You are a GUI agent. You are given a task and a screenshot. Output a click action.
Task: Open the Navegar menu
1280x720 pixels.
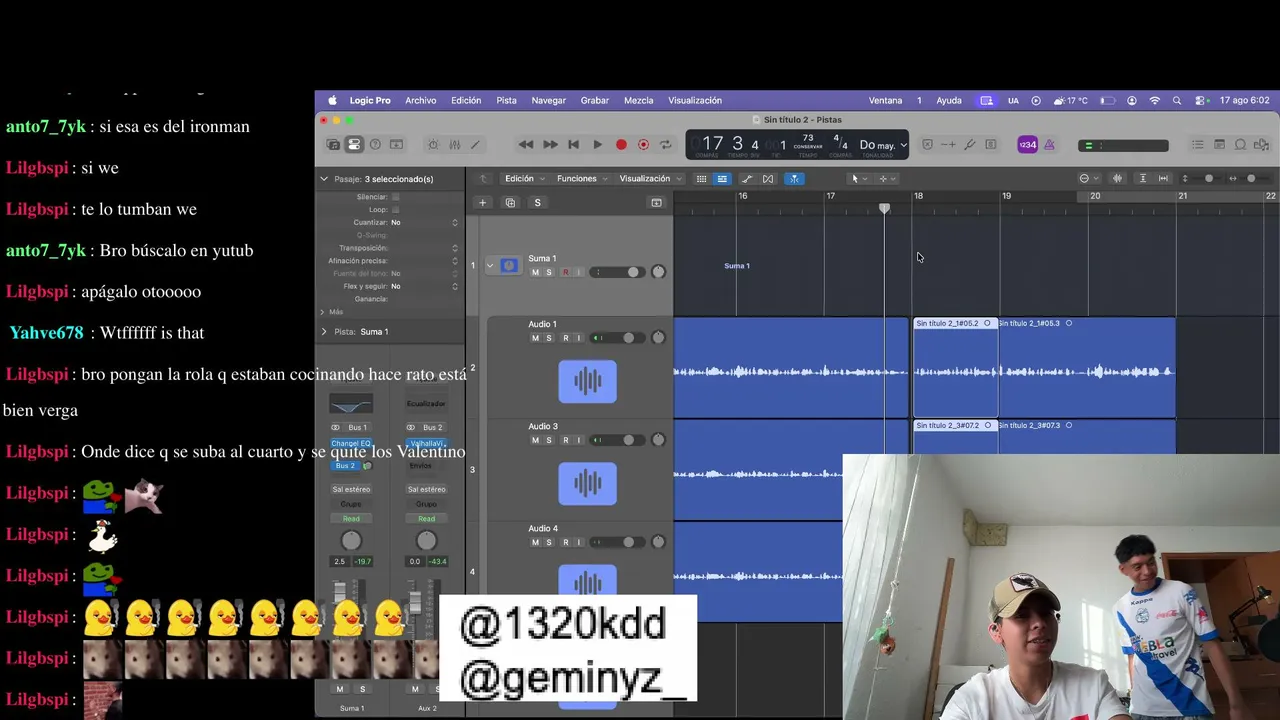point(548,100)
